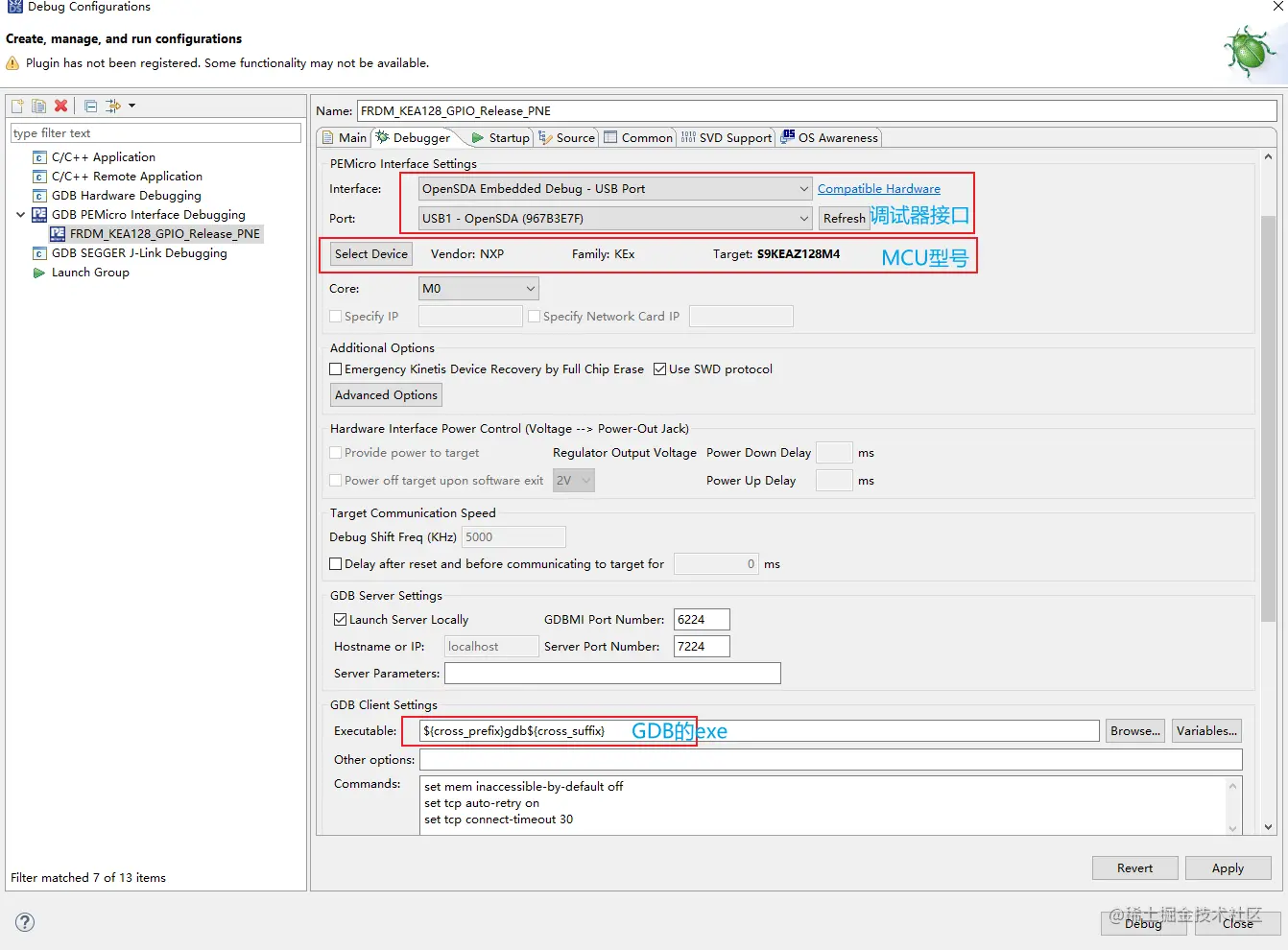Click the GDBMI Port Number field
Image resolution: width=1288 pixels, height=950 pixels.
tap(702, 620)
